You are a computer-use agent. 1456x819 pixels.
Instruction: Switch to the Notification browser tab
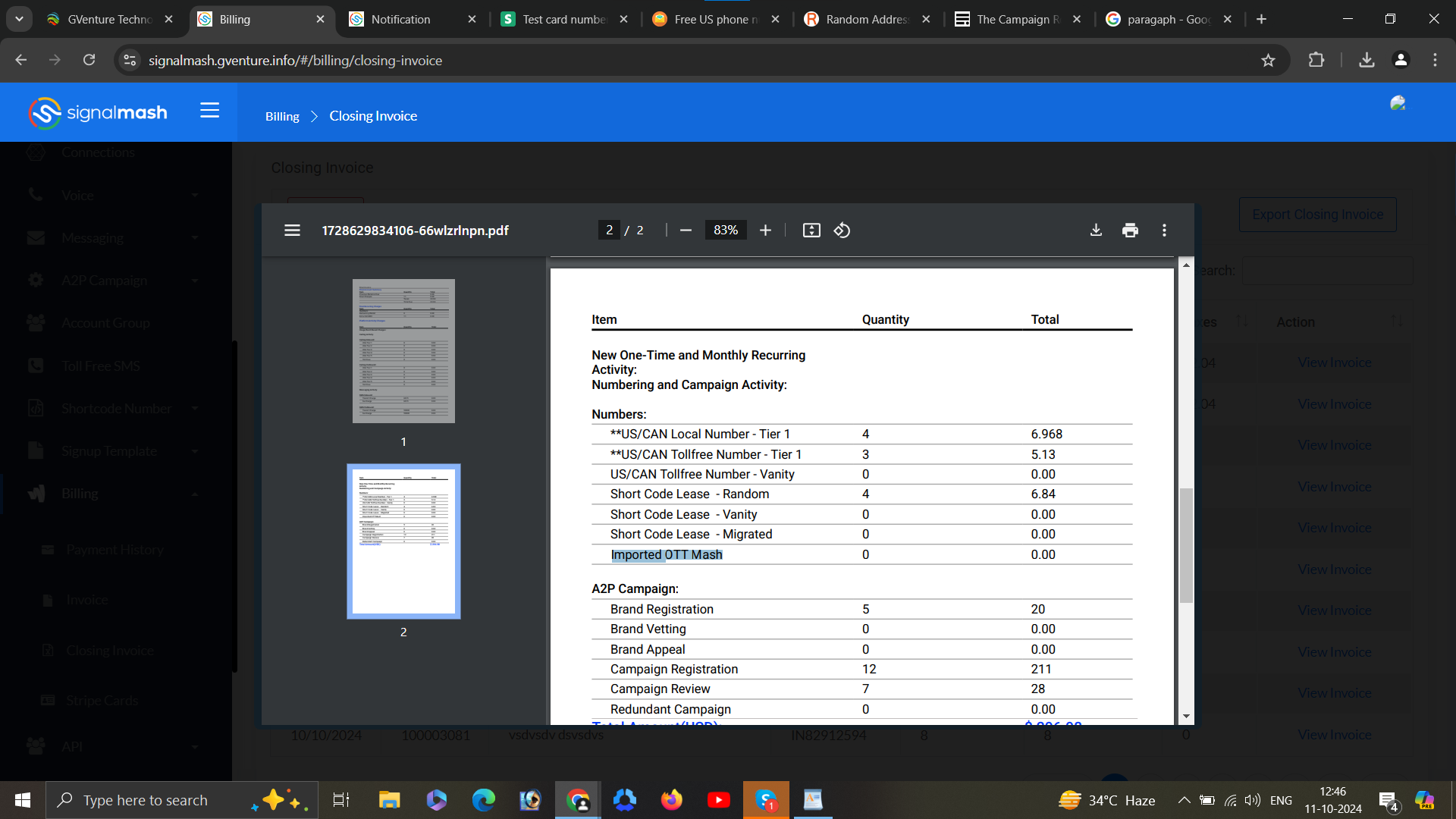point(400,19)
